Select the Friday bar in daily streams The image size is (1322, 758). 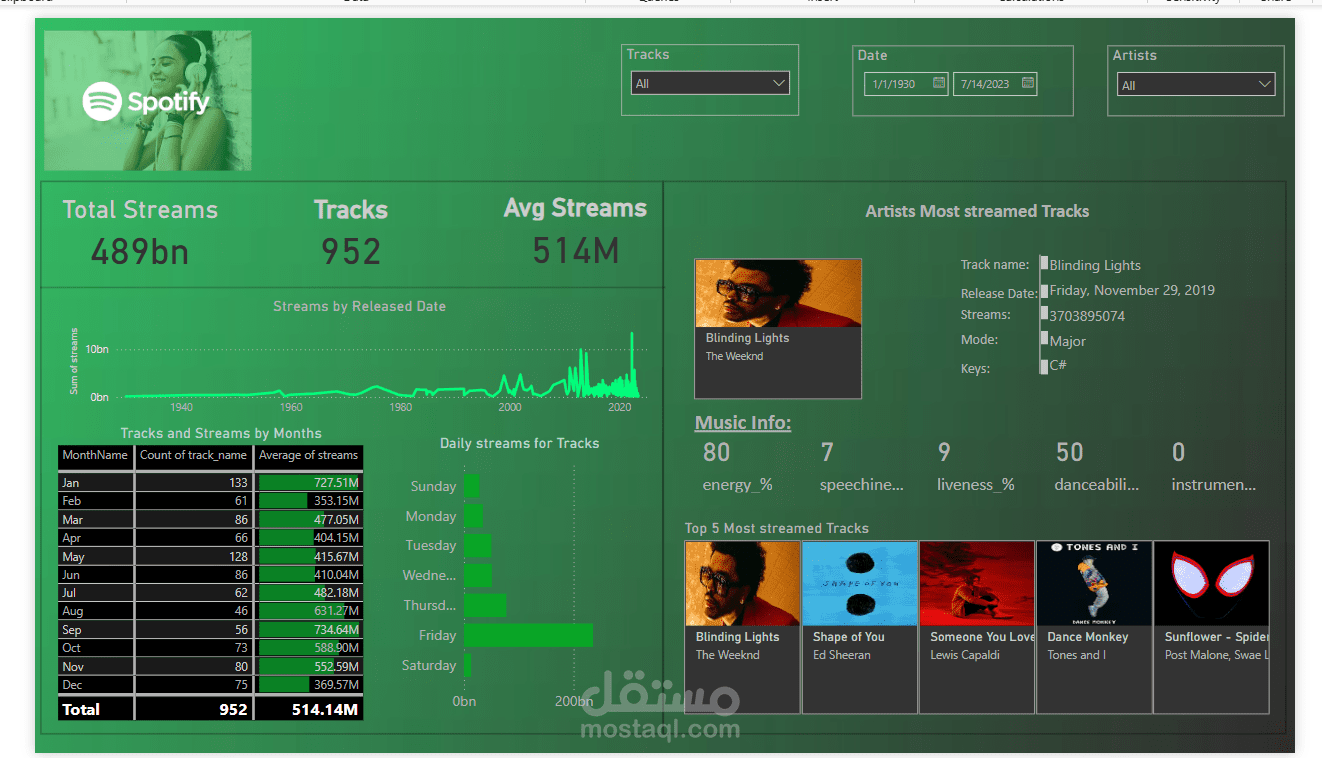coord(528,635)
